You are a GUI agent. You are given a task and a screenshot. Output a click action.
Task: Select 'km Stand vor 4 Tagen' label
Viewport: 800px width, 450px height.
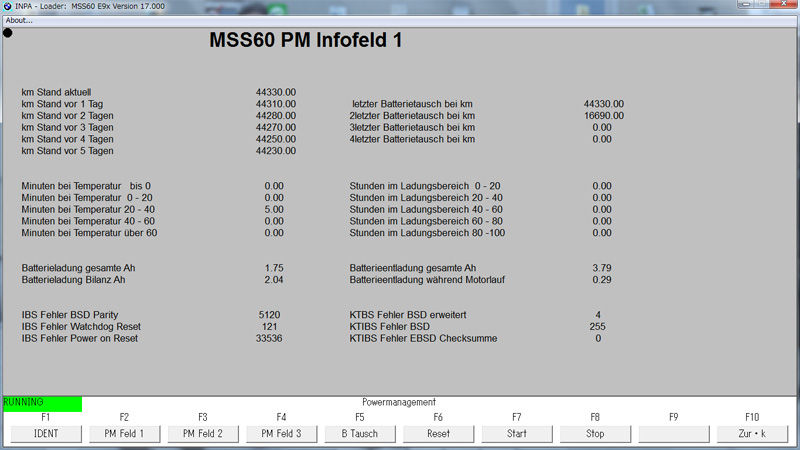(67, 139)
